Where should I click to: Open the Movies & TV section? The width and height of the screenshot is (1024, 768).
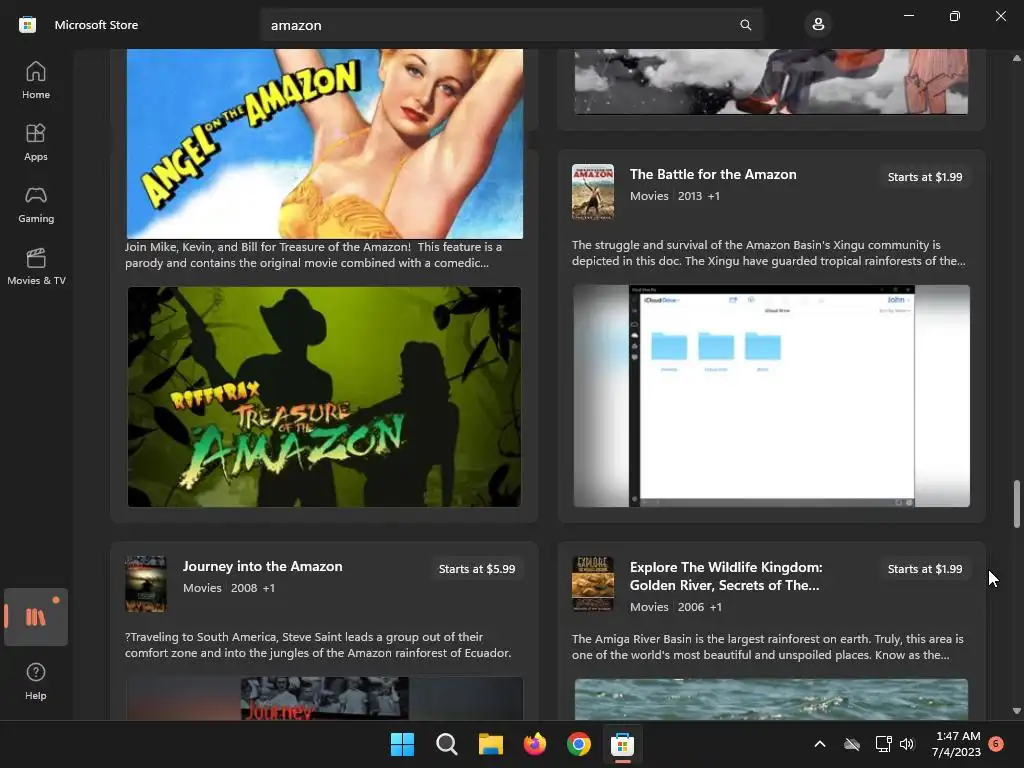click(36, 266)
